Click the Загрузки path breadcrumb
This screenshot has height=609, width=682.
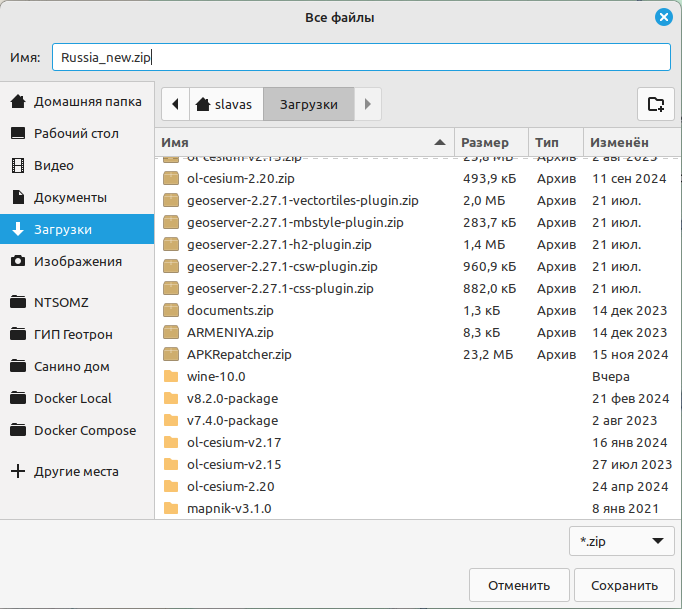click(x=308, y=104)
